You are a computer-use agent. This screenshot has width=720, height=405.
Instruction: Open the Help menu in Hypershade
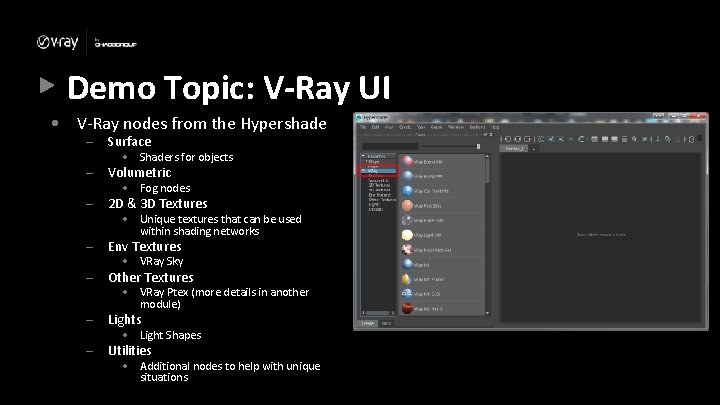(496, 127)
